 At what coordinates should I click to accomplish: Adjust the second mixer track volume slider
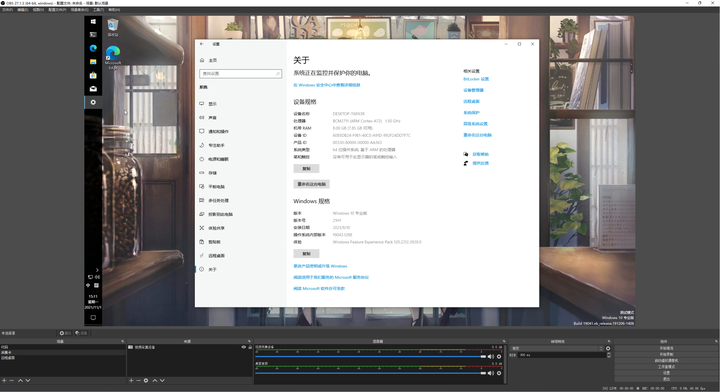click(x=371, y=373)
